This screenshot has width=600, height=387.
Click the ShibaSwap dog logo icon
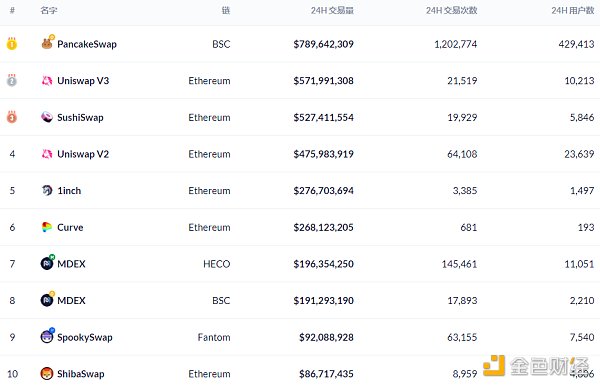pyautogui.click(x=47, y=373)
